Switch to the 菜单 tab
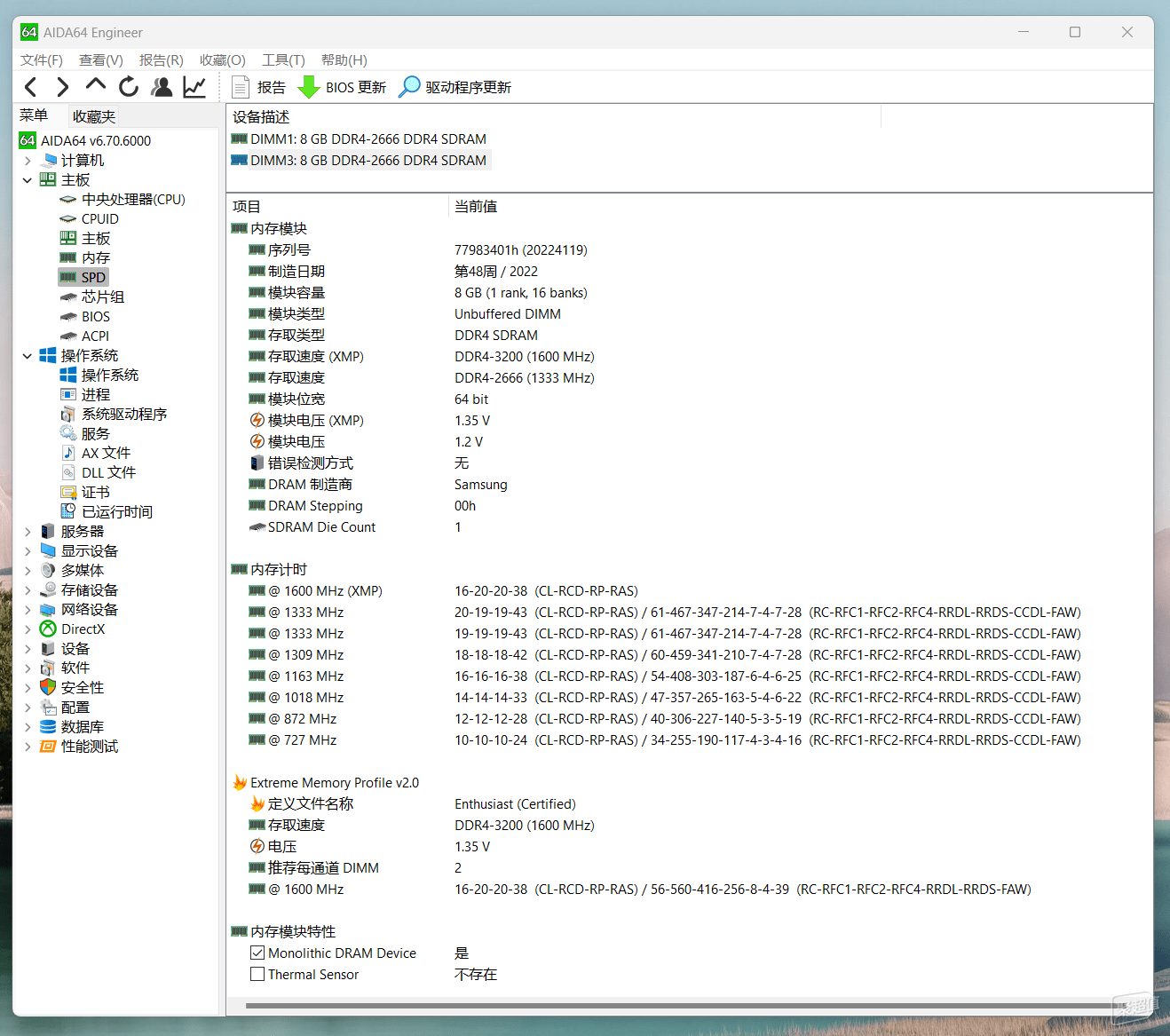 [34, 115]
